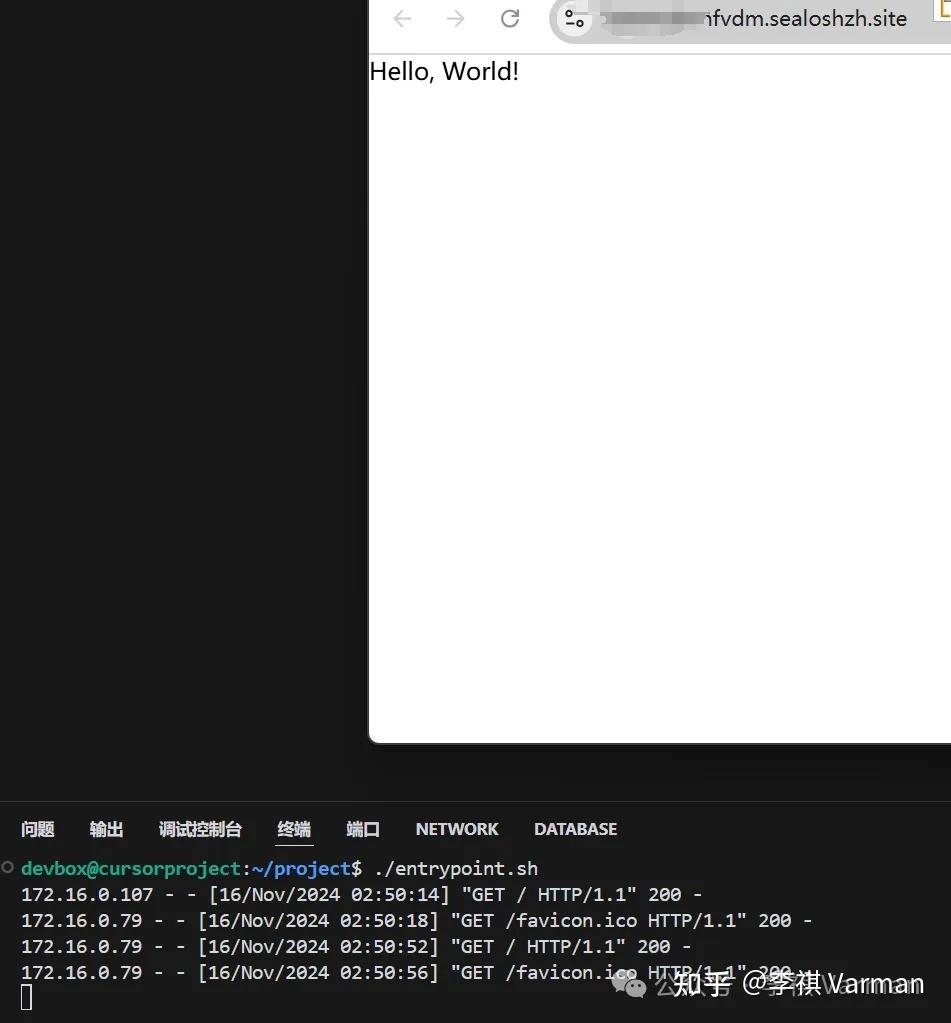
Task: Click the terminal input cursor line
Action: (25, 996)
